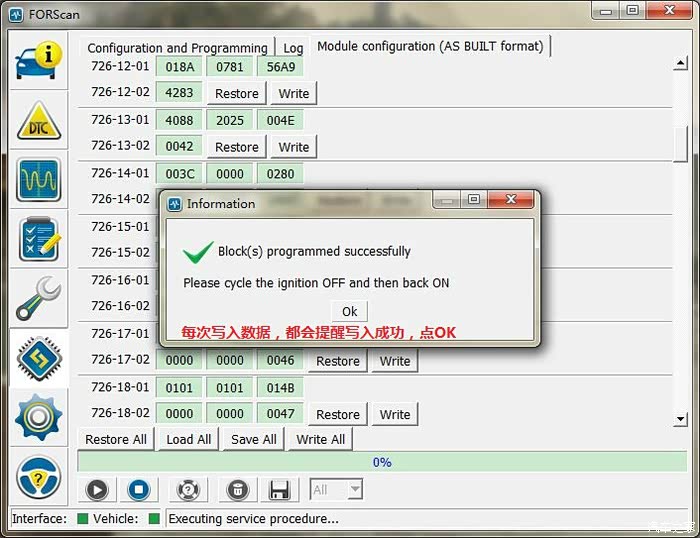Open the All filter dropdown
This screenshot has width=700, height=538.
coord(336,490)
